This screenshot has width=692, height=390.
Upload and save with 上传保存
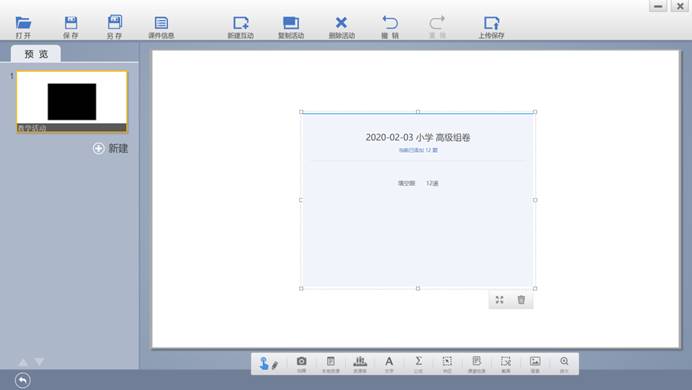491,27
